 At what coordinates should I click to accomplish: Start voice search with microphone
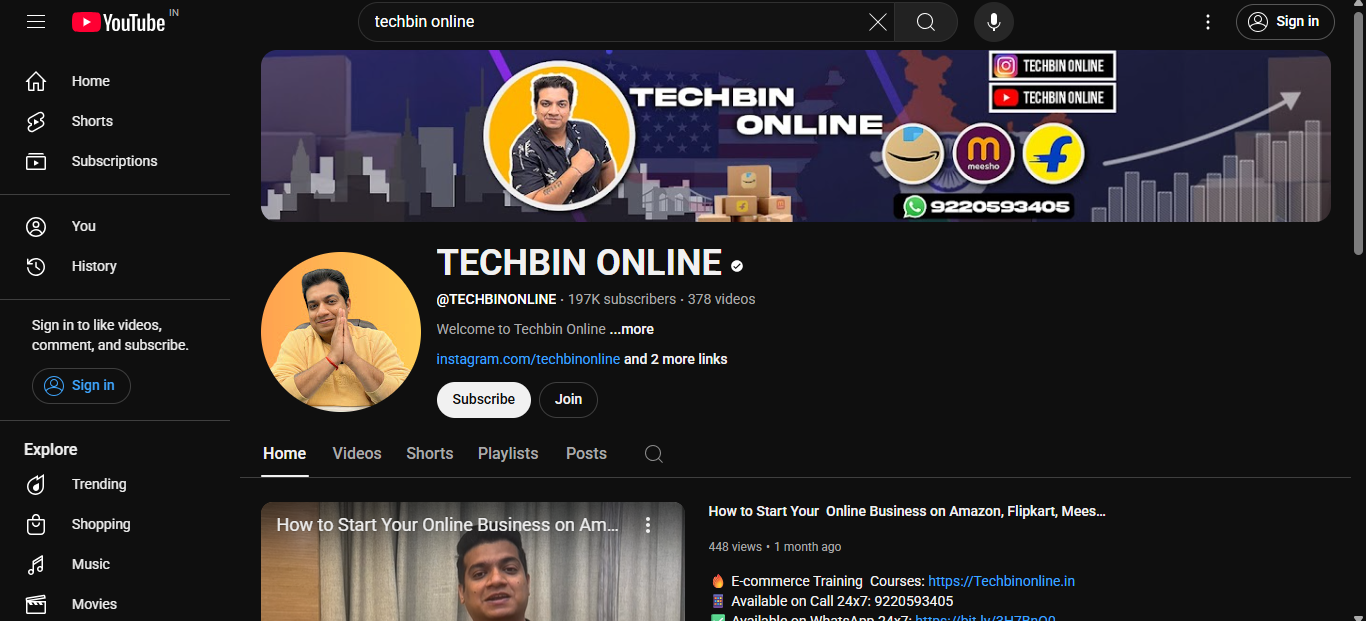coord(993,22)
